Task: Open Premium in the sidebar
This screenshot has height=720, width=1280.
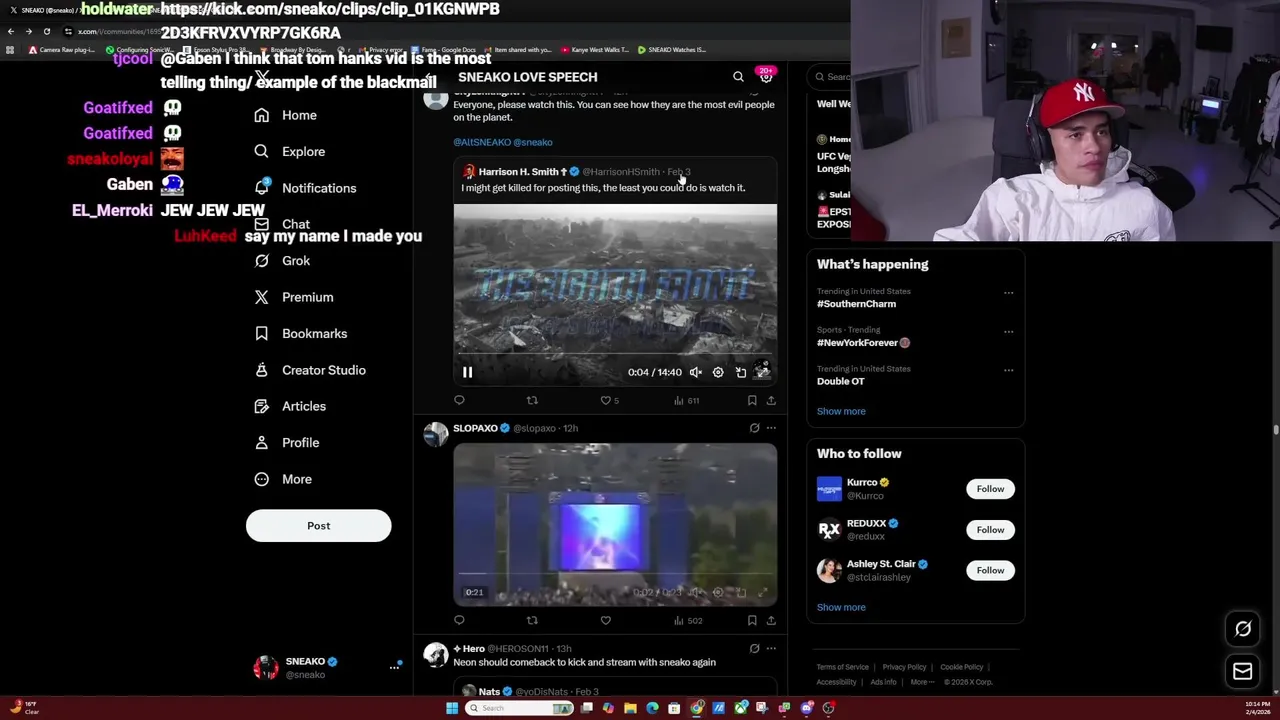Action: (x=294, y=297)
